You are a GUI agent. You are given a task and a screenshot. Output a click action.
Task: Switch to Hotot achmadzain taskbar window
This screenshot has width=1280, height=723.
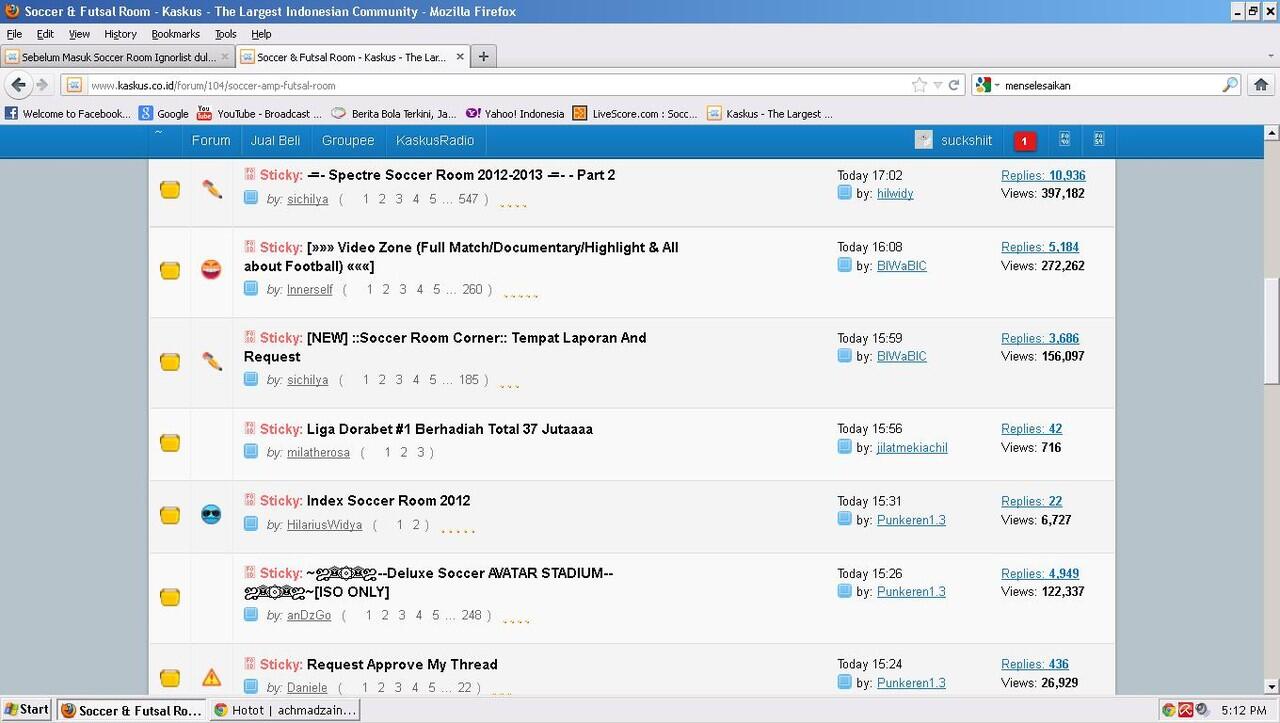[x=284, y=710]
